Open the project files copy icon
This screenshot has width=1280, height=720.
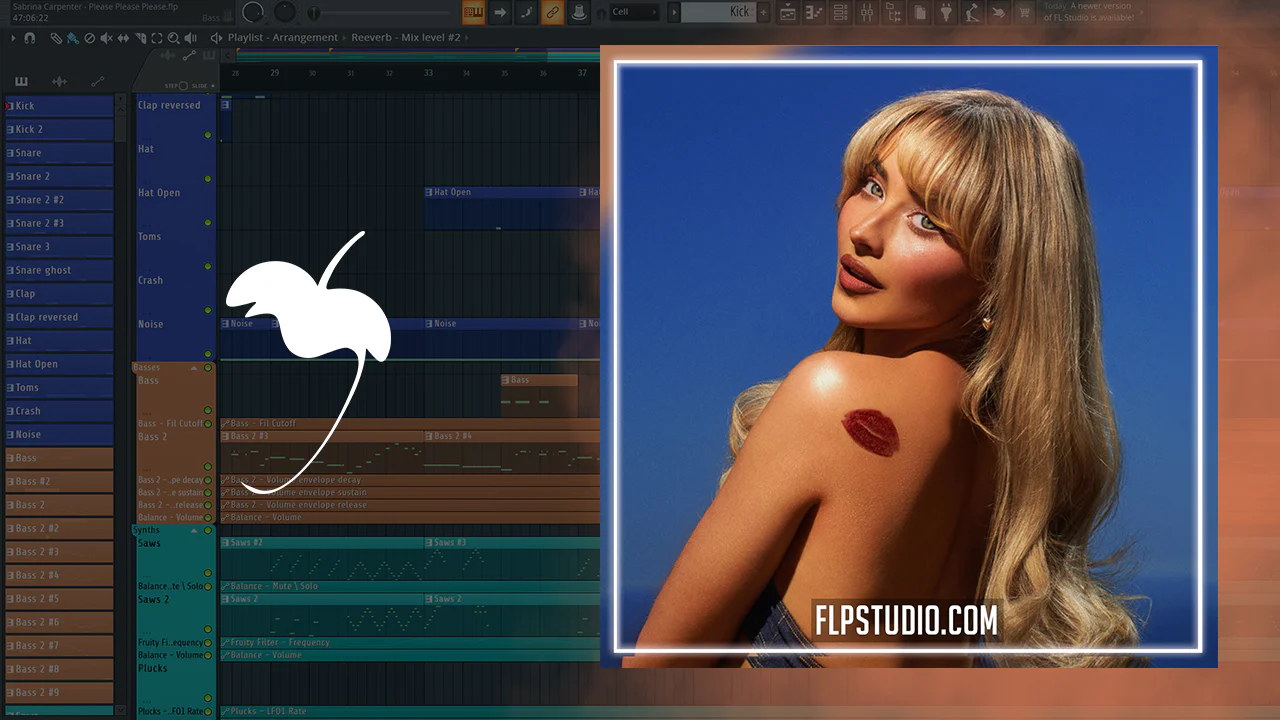coord(920,12)
